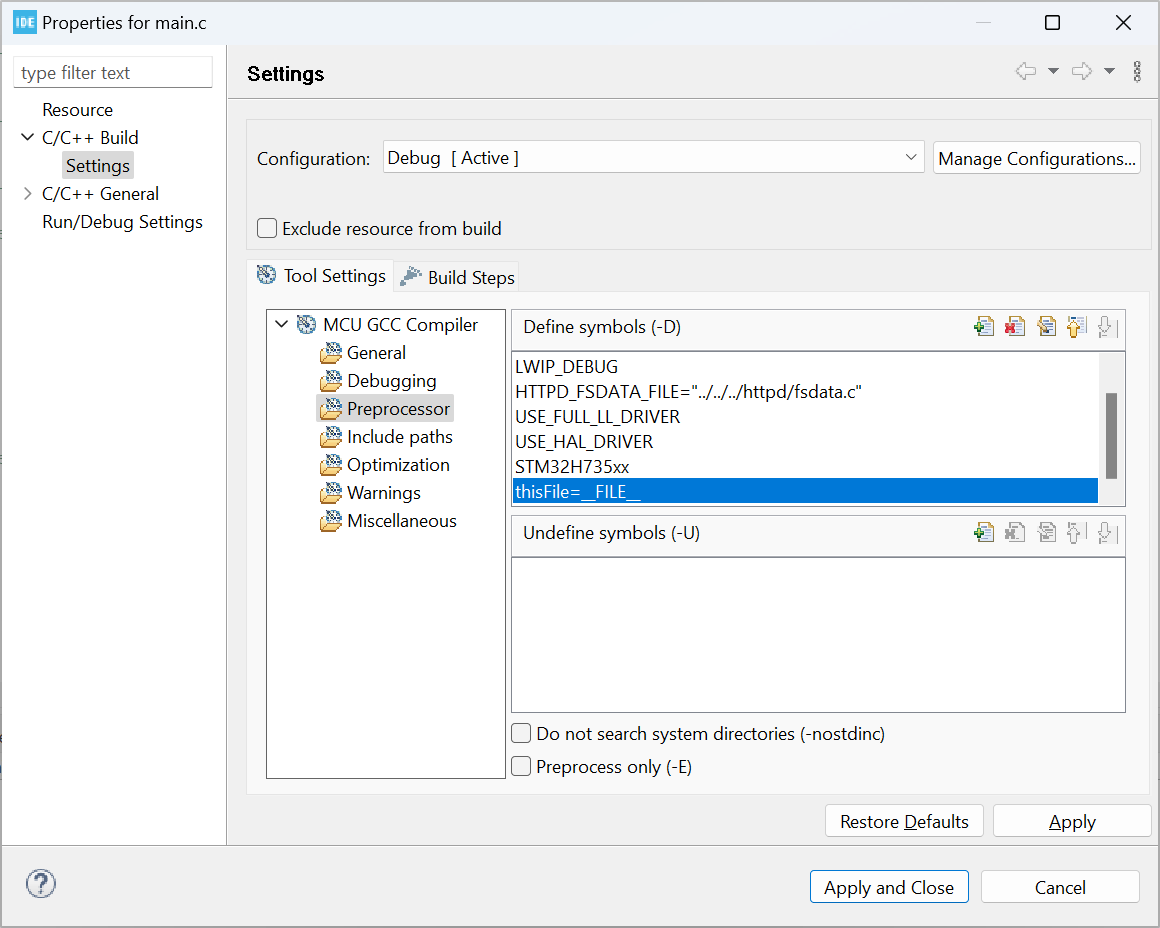
Task: Open the Configuration dropdown
Action: [x=653, y=158]
